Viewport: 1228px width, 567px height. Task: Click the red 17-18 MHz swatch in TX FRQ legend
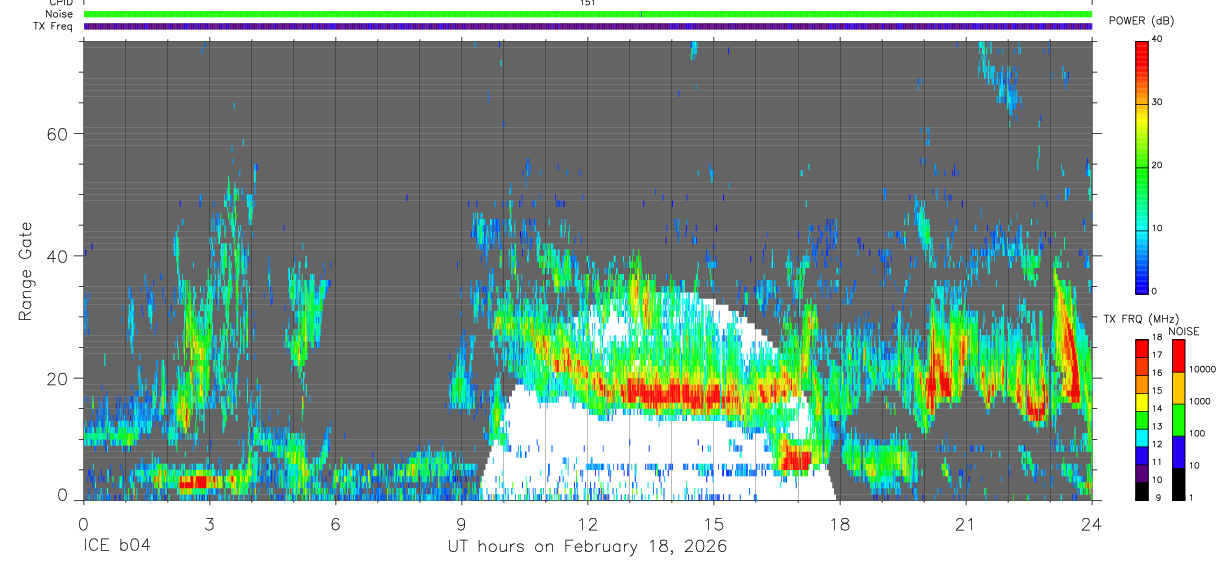click(x=1142, y=349)
